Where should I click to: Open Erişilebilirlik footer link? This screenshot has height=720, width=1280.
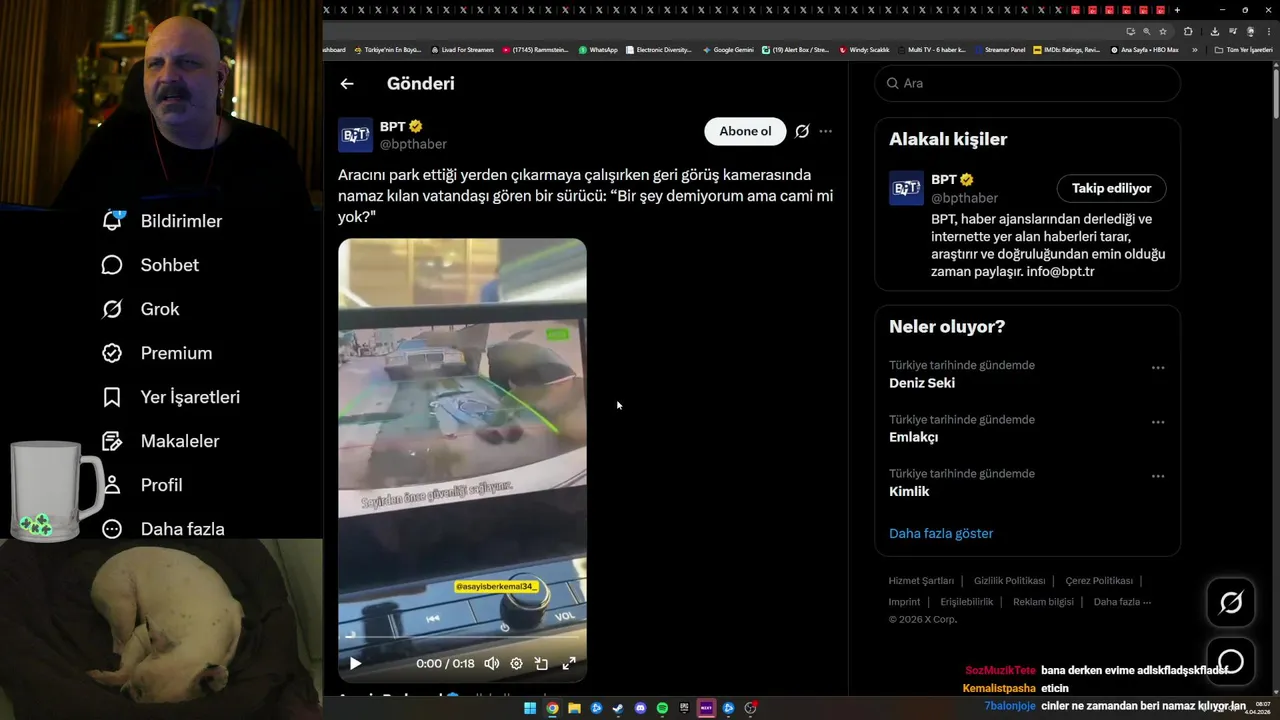(x=967, y=602)
